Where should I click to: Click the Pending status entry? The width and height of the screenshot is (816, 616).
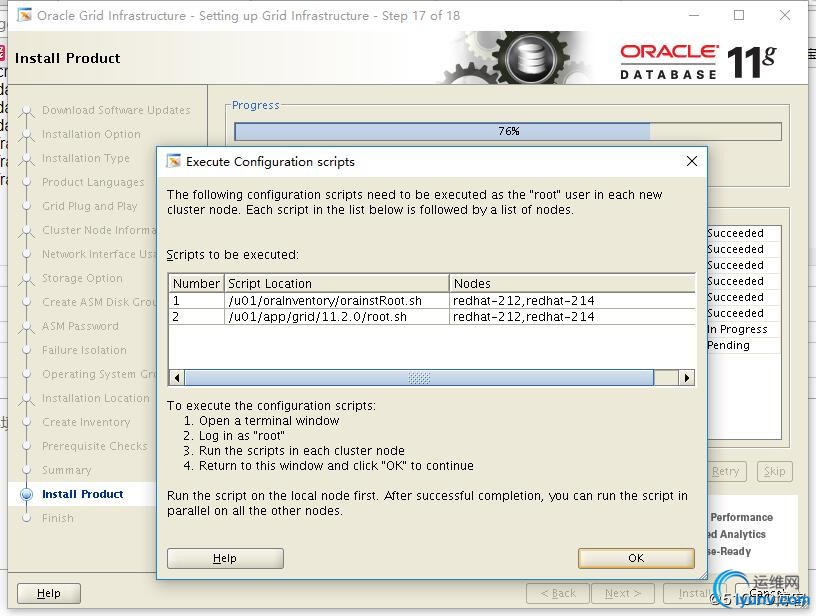(729, 345)
